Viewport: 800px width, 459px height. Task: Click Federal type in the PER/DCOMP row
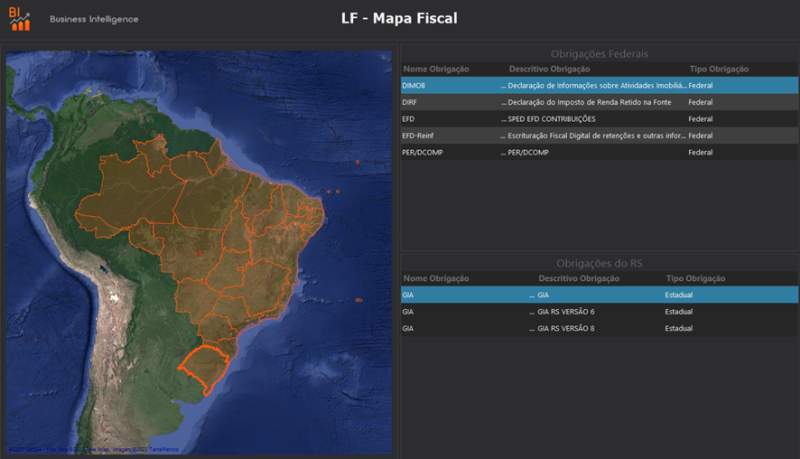click(x=701, y=152)
